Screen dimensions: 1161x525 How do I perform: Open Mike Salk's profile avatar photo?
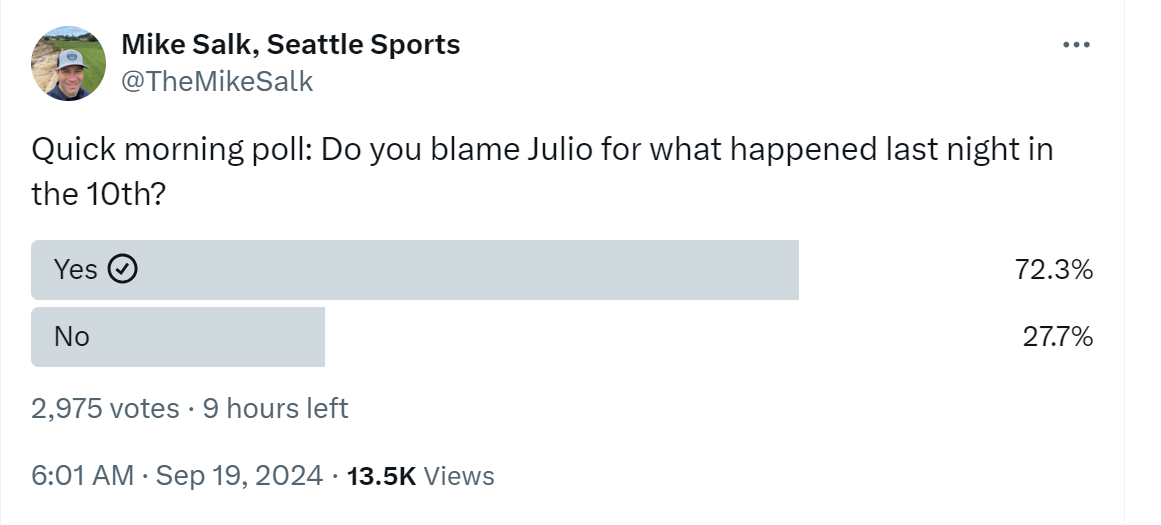coord(68,64)
